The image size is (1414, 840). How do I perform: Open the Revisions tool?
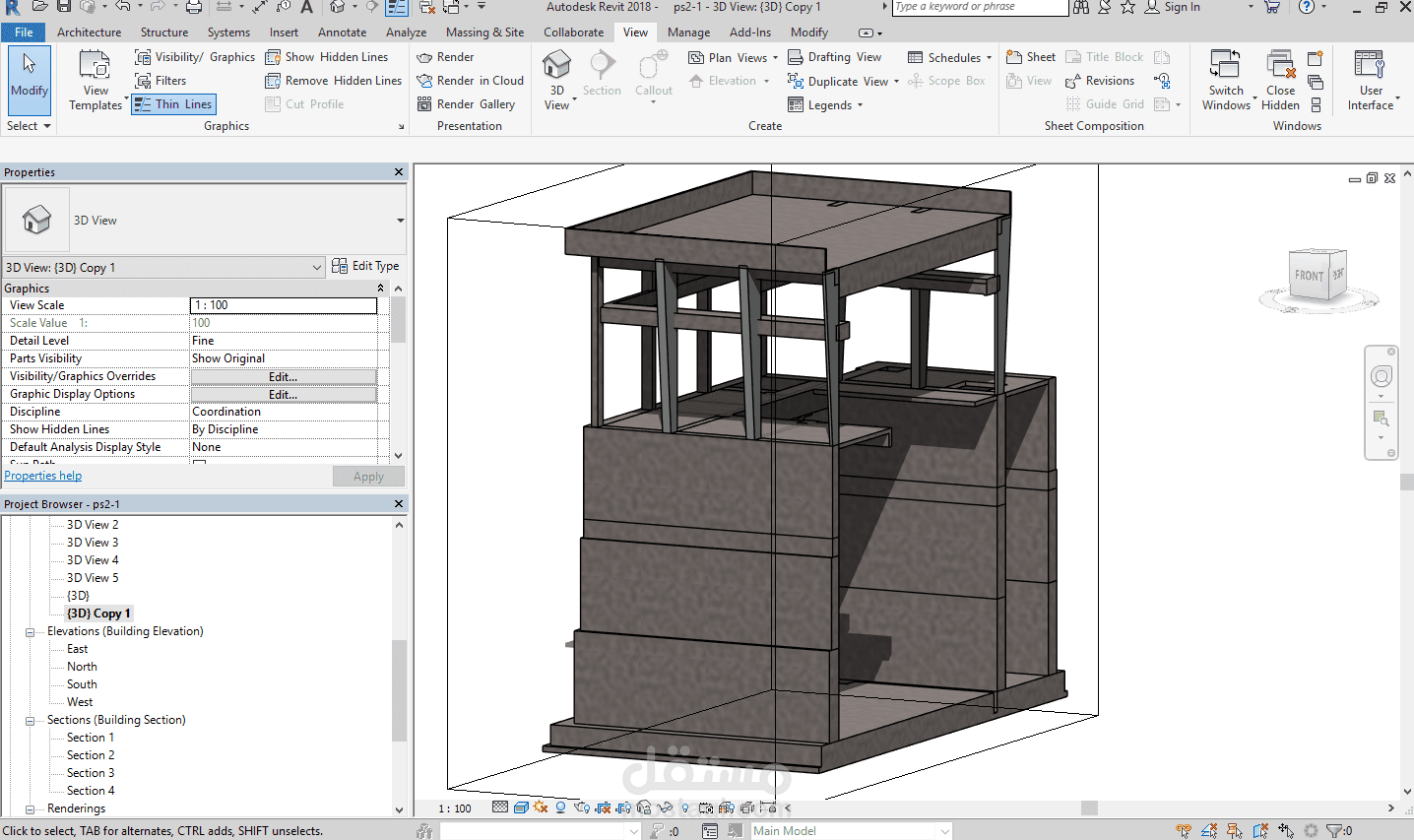click(x=1099, y=81)
